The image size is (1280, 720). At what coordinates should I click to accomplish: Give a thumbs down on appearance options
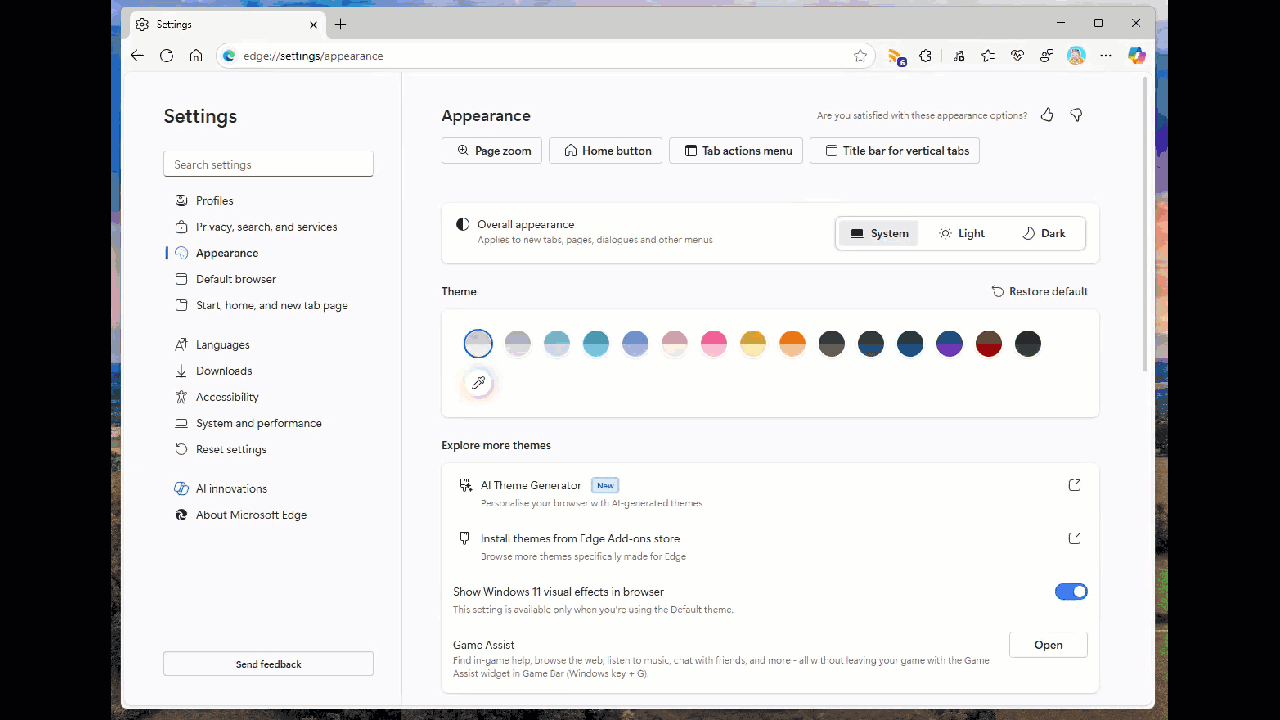(x=1076, y=115)
